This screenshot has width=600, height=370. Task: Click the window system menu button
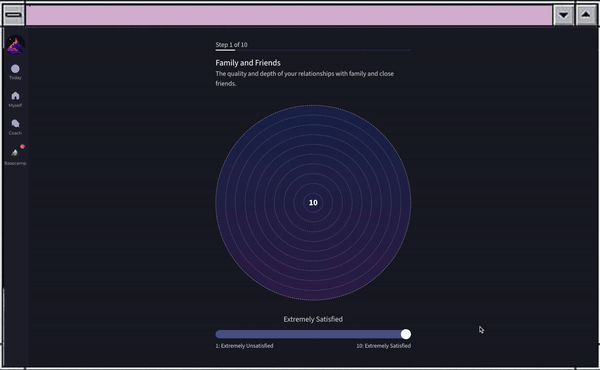(14, 15)
